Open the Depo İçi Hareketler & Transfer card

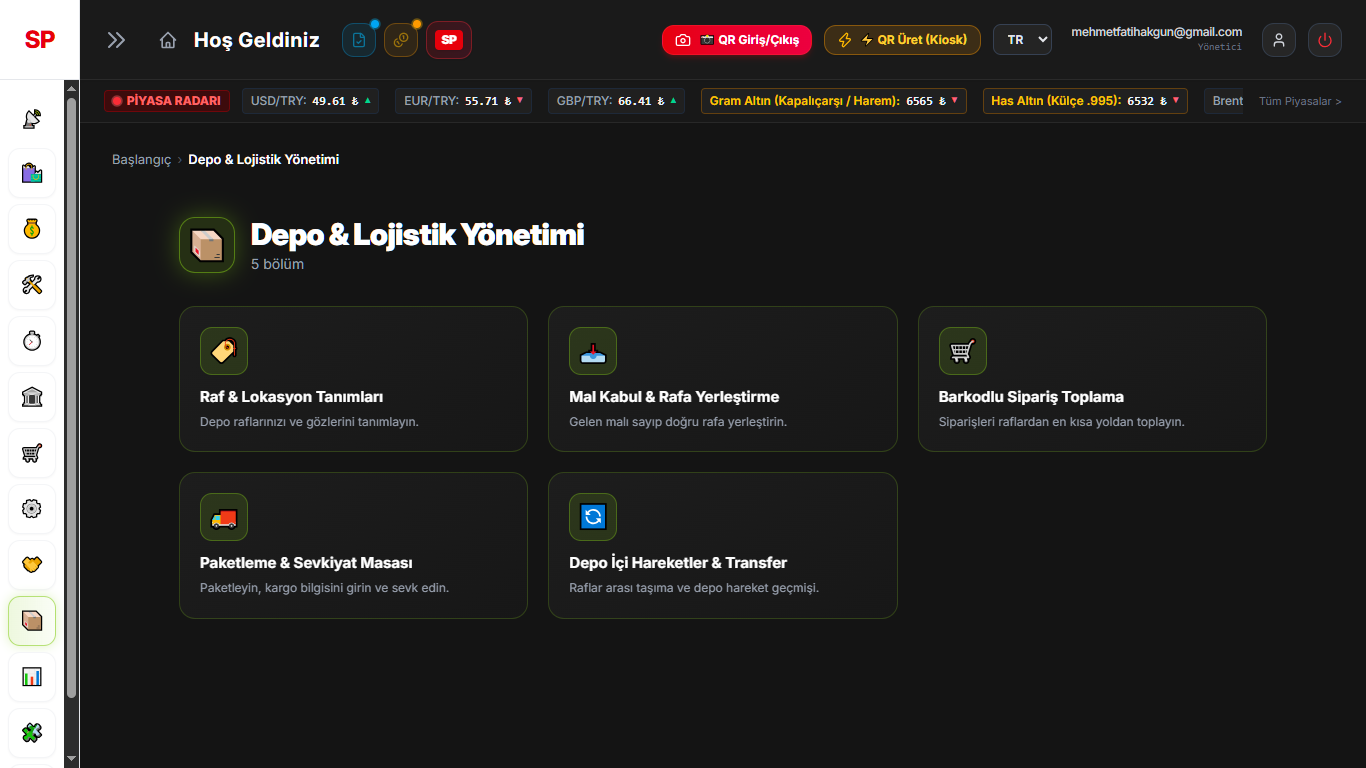[723, 545]
